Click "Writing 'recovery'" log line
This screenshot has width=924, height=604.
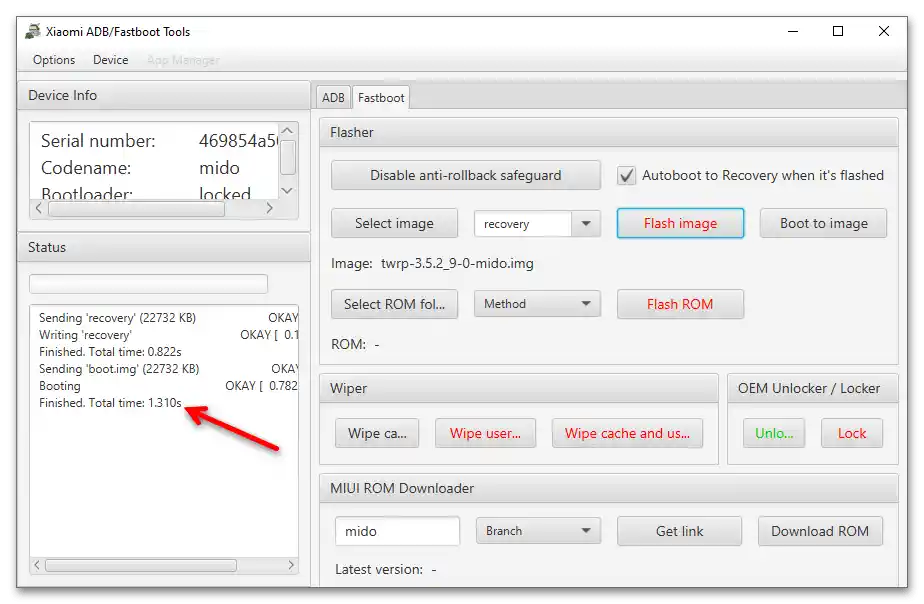pos(168,335)
